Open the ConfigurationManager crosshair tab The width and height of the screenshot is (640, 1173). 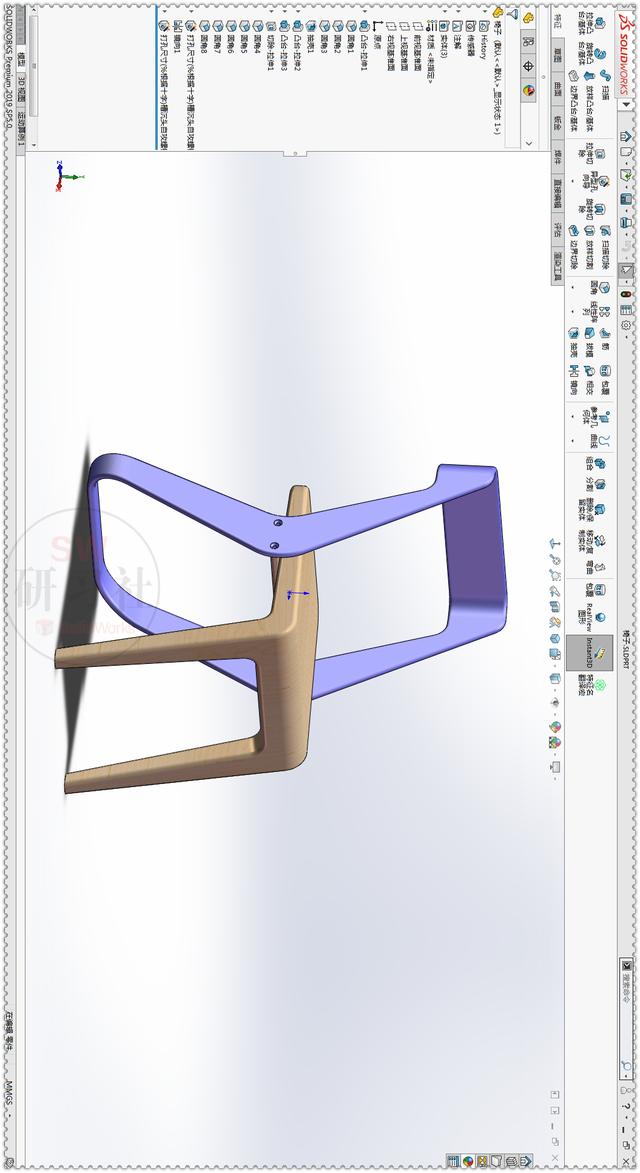(527, 66)
